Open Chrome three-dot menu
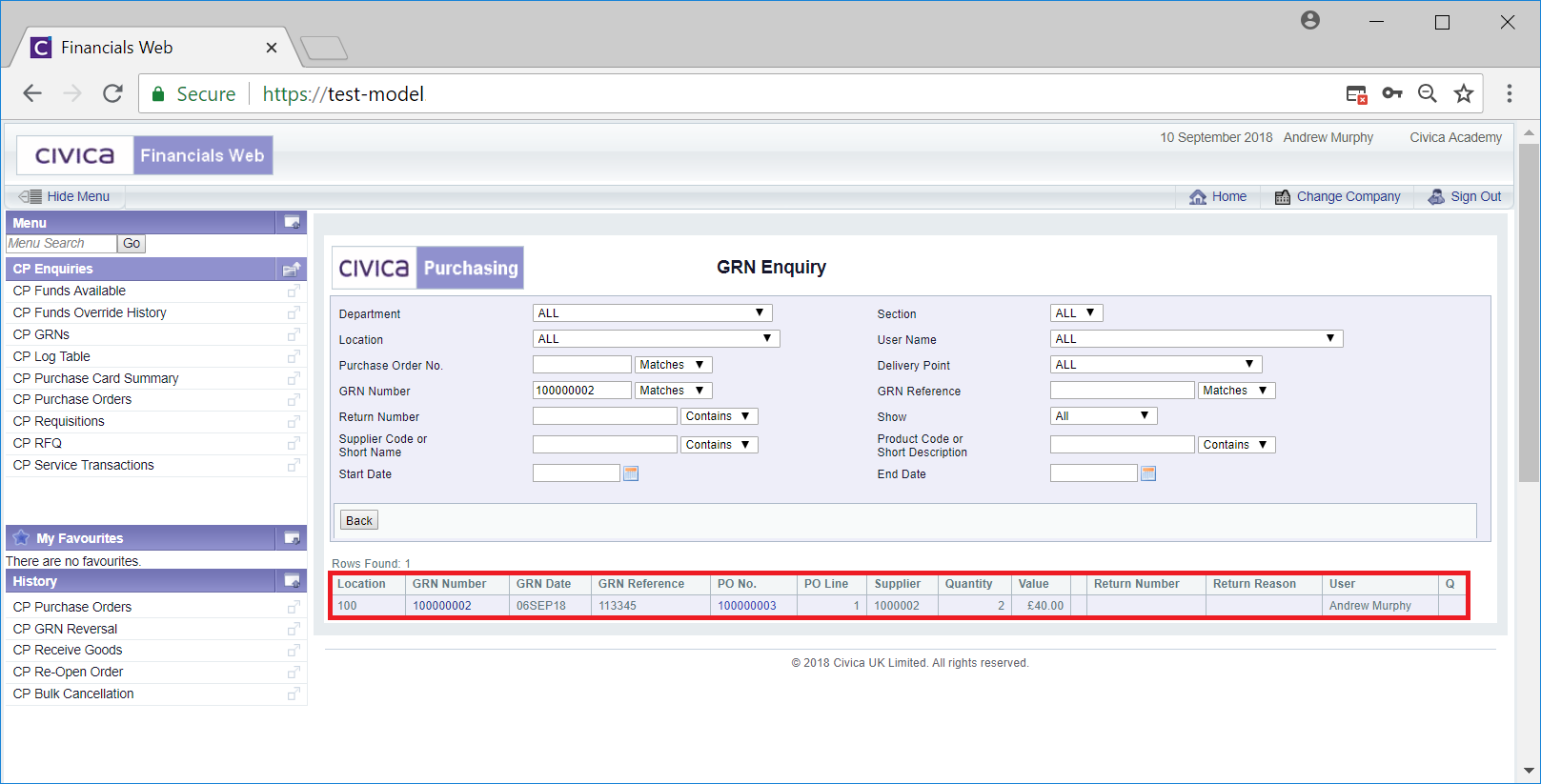The height and width of the screenshot is (784, 1541). [1510, 93]
